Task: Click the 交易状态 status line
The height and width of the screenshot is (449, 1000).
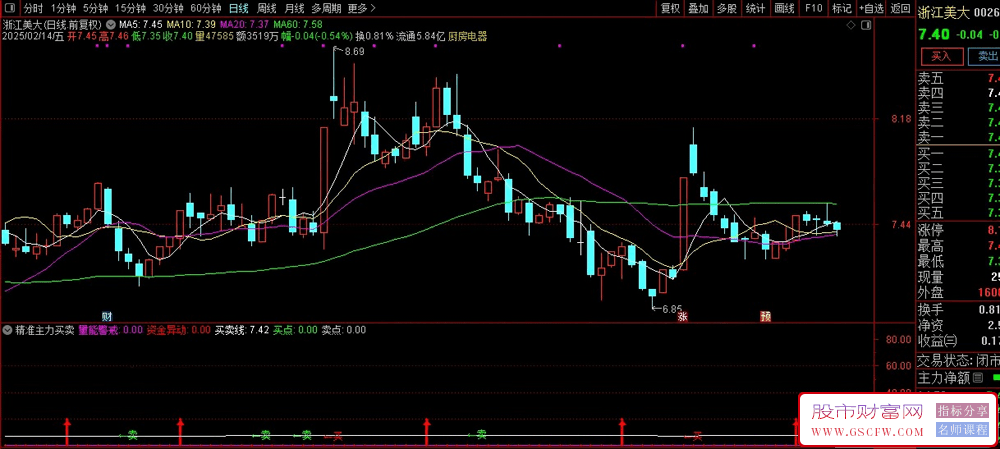Action: tap(959, 361)
